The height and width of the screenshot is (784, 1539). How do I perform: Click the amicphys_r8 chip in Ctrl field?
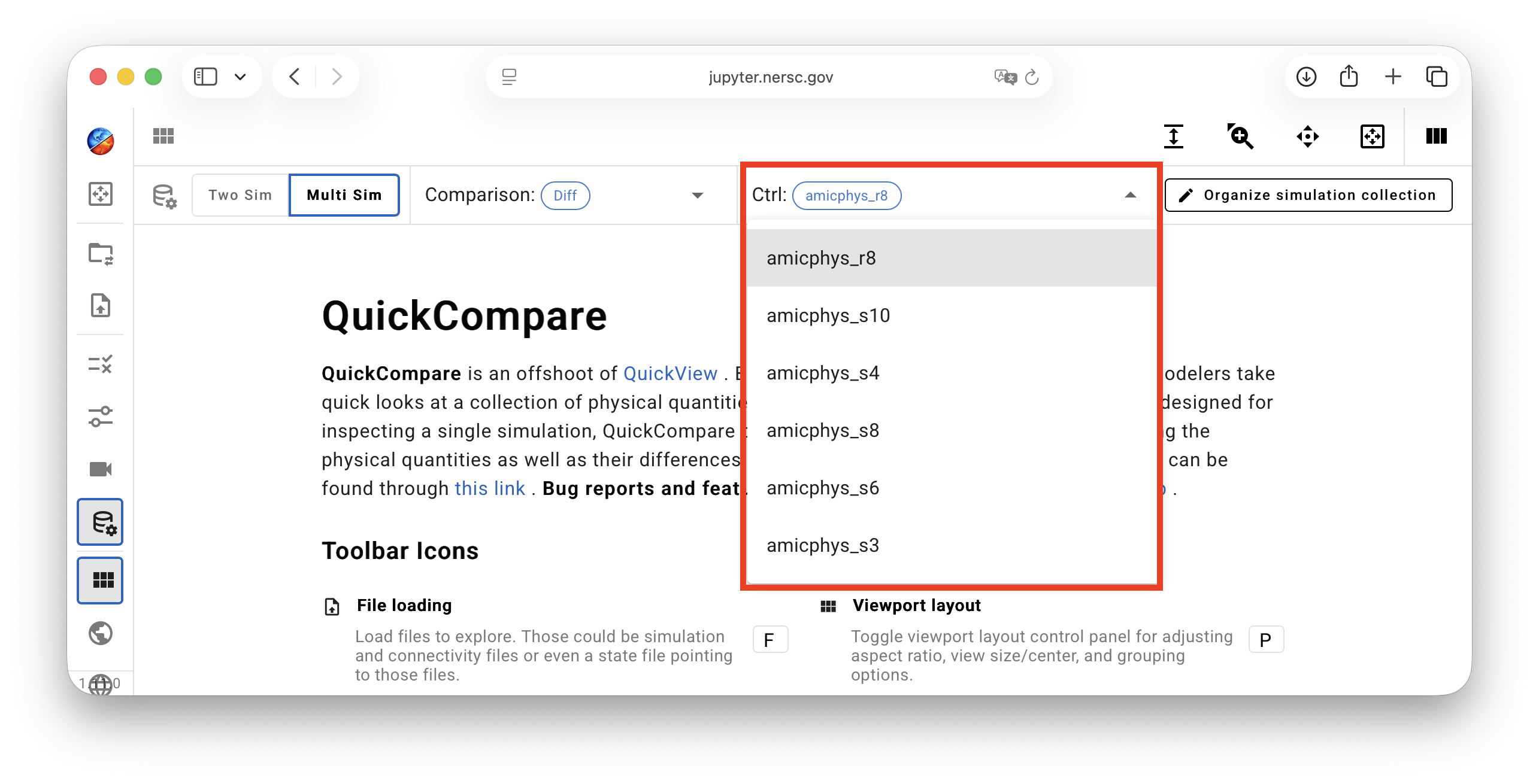(847, 196)
